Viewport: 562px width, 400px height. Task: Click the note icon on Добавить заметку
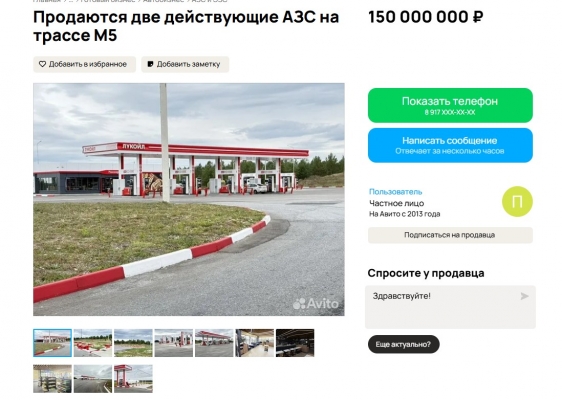click(x=151, y=64)
